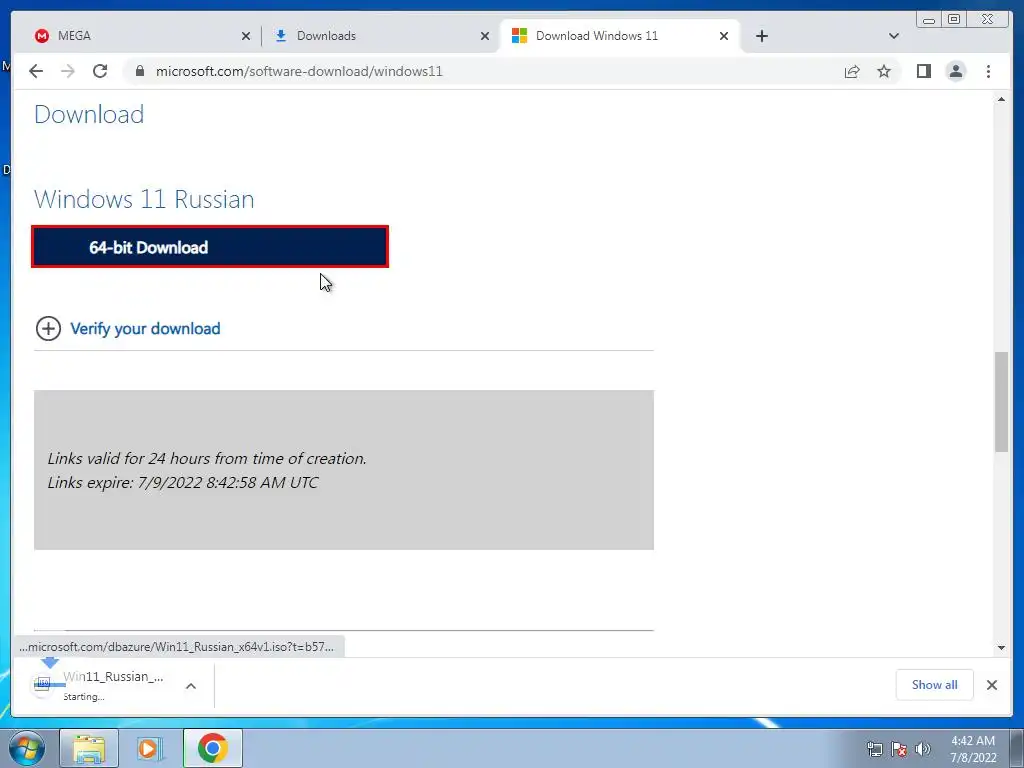1024x768 pixels.
Task: Focus the address bar URL
Action: coord(299,71)
